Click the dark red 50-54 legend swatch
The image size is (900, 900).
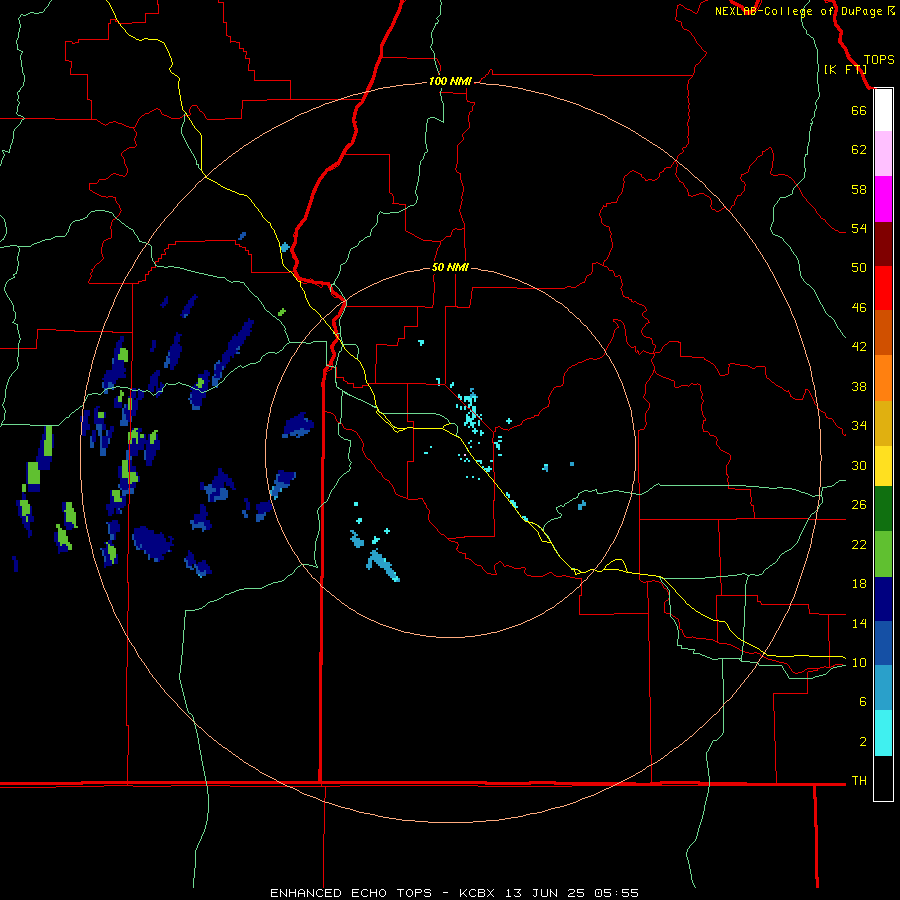883,244
